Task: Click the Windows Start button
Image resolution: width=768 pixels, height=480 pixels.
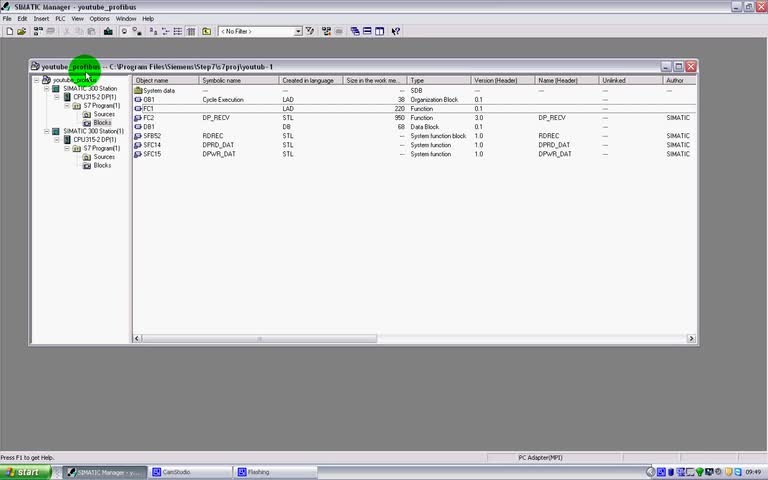Action: pyautogui.click(x=25, y=472)
